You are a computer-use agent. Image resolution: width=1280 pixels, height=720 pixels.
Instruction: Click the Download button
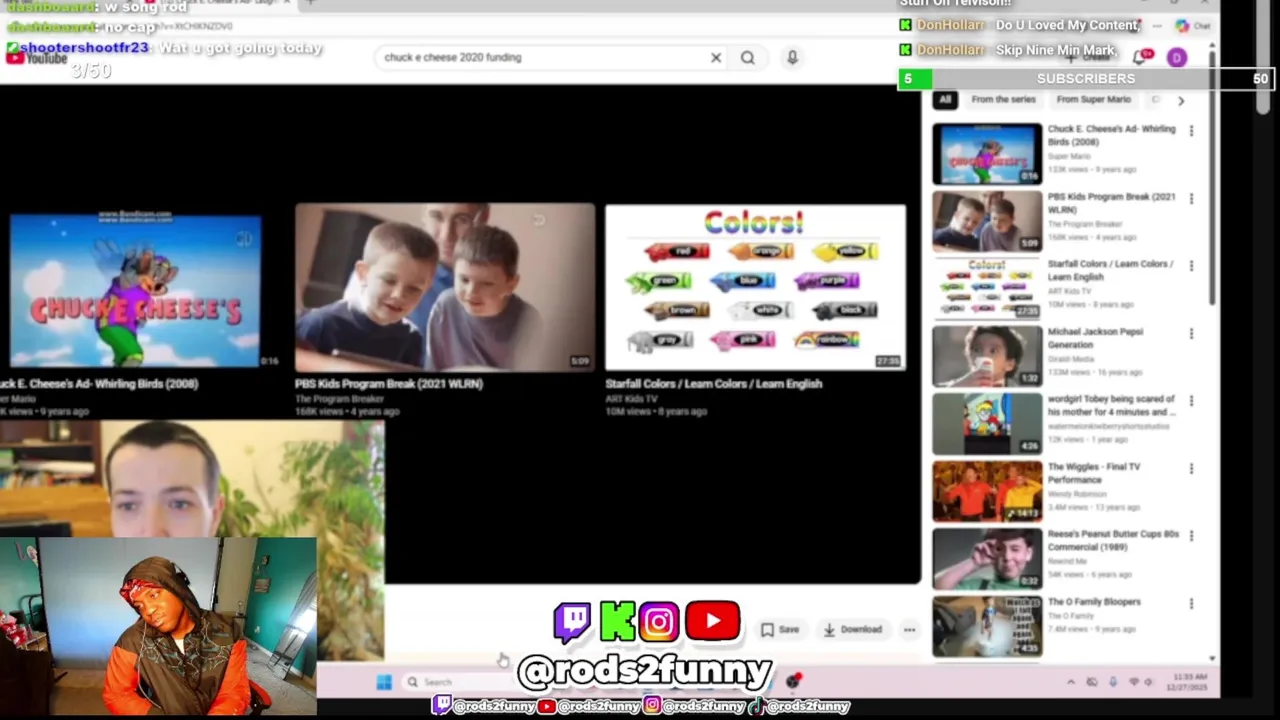tap(853, 630)
